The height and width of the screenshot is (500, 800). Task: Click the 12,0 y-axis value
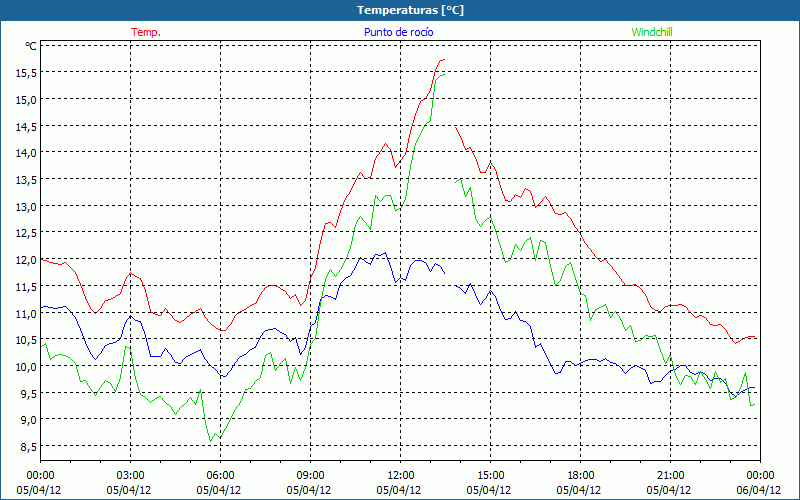(x=26, y=260)
